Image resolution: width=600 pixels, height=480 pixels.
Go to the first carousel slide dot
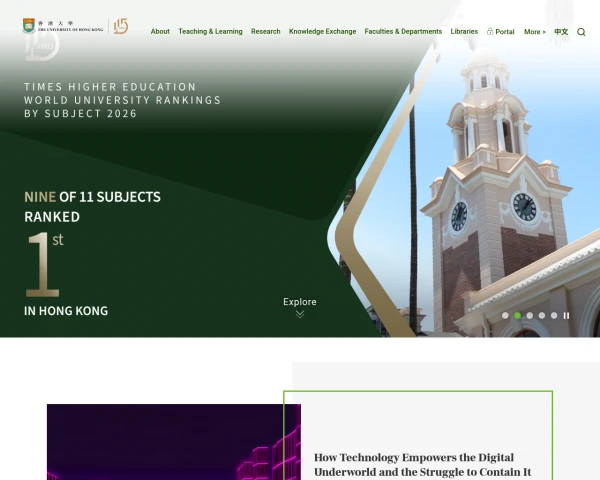505,315
